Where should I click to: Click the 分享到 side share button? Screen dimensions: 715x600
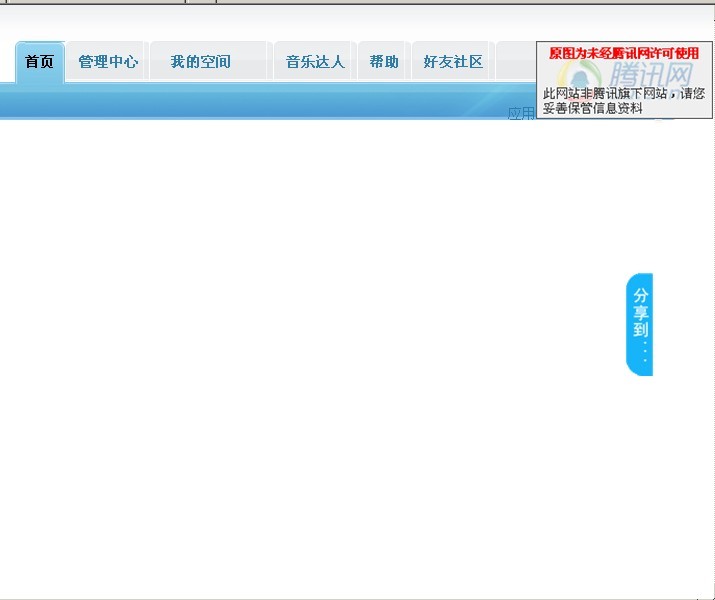coord(640,324)
